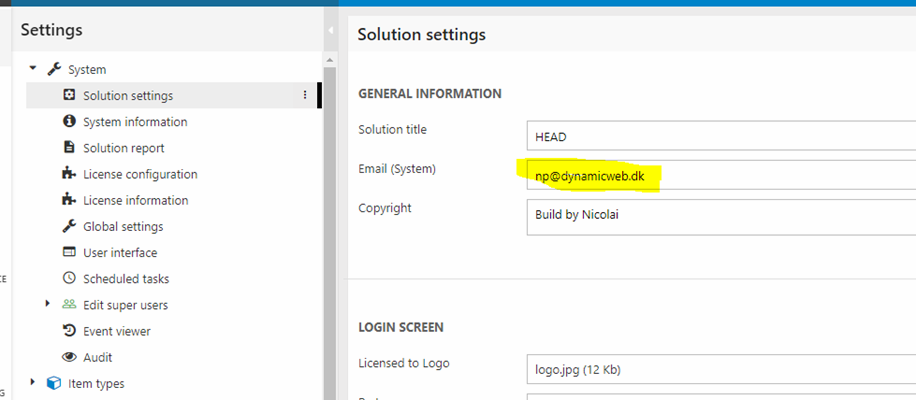Click the System wrench icon
This screenshot has height=400, width=916.
coord(54,70)
